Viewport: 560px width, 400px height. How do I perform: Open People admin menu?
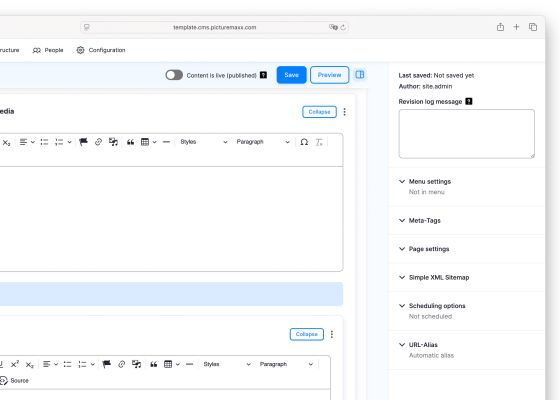click(x=48, y=50)
